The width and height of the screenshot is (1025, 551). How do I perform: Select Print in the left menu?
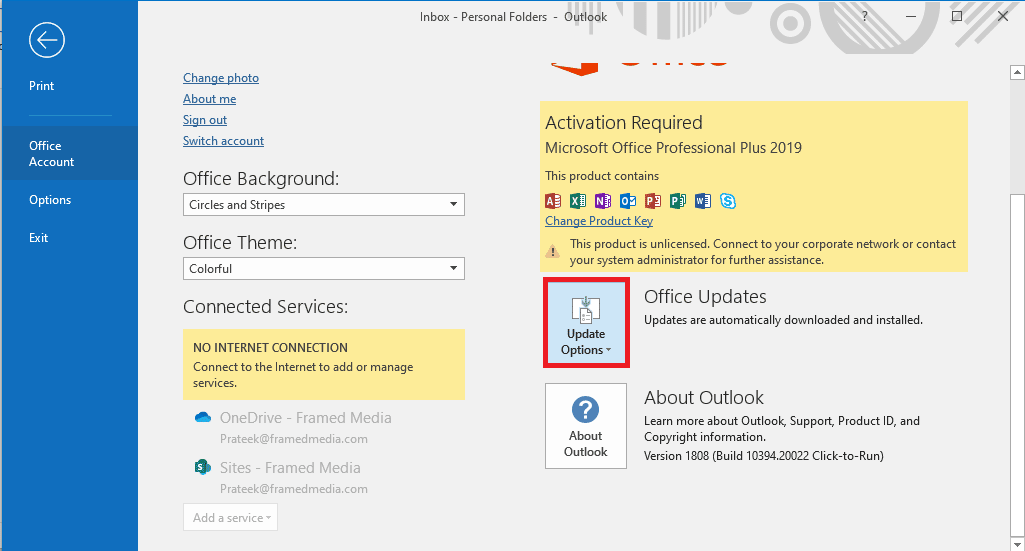click(x=41, y=86)
